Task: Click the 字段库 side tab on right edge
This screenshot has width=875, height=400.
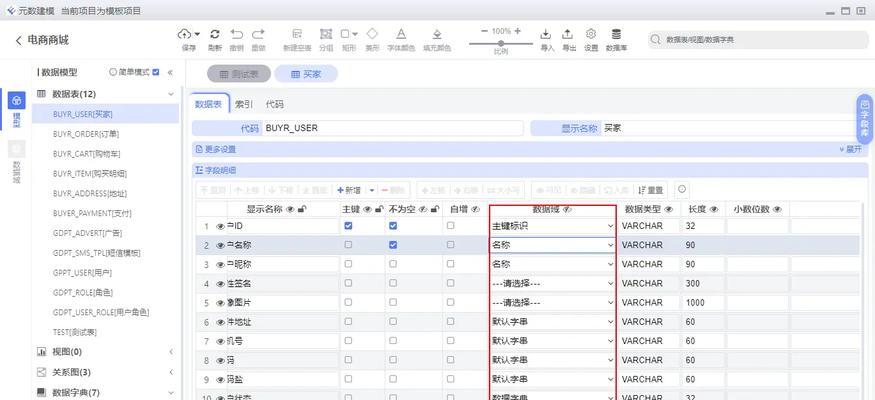Action: coord(865,119)
